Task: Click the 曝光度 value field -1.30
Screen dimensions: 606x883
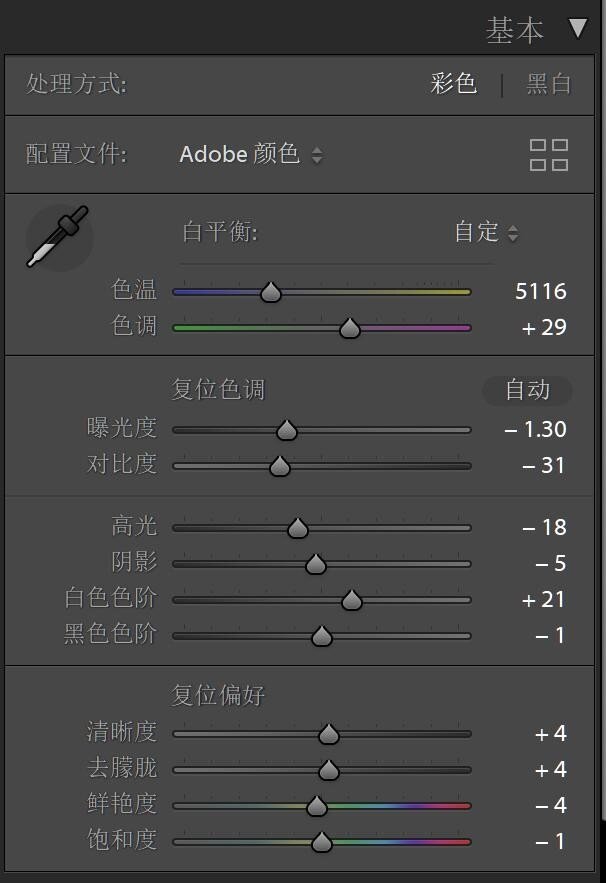Action: coord(536,430)
